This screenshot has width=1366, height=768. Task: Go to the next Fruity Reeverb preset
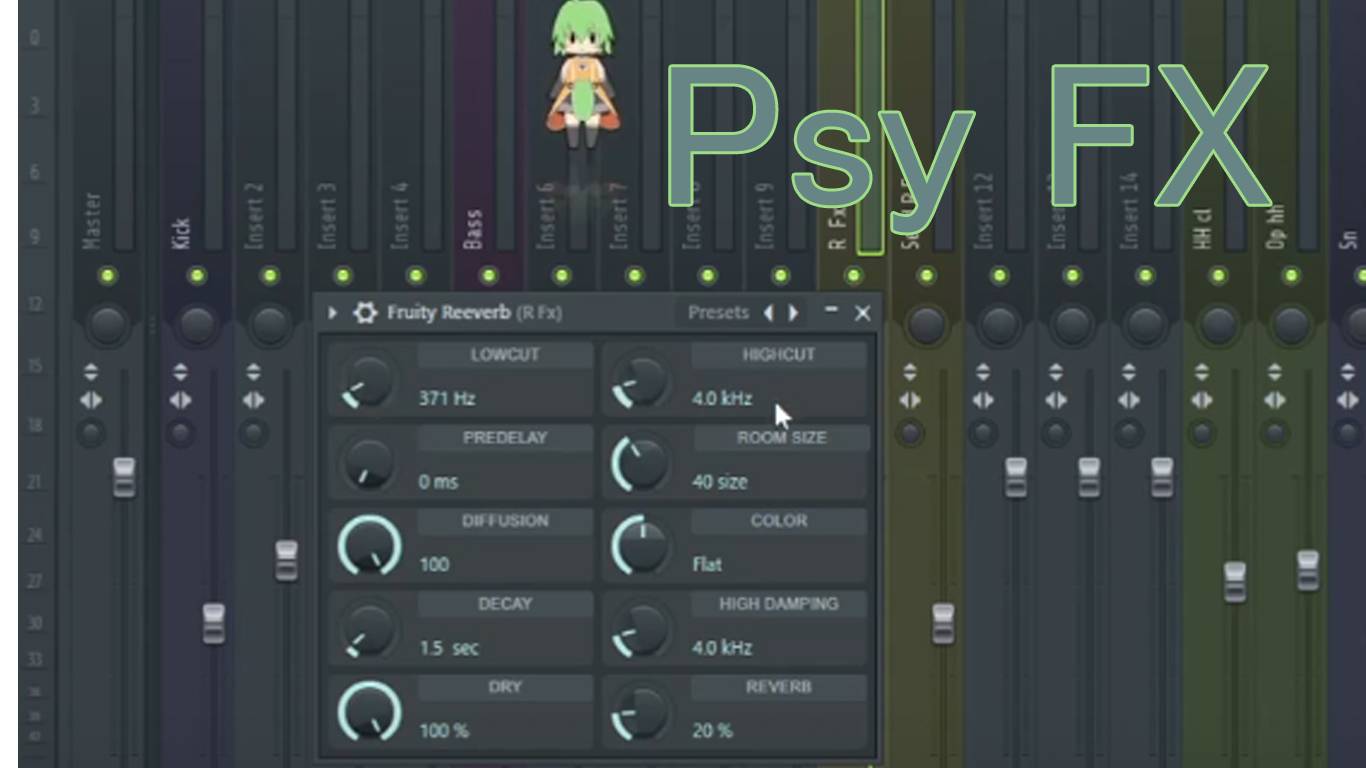pyautogui.click(x=793, y=313)
